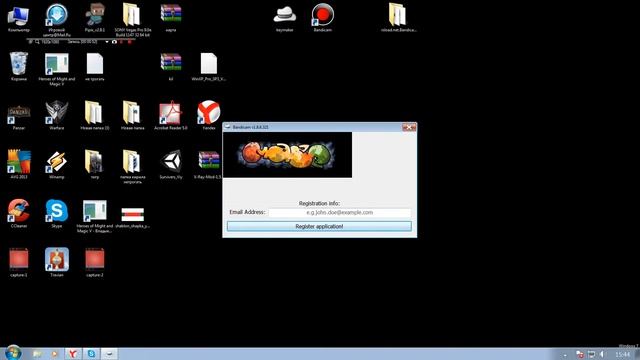Click the volume speaker tray icon
This screenshot has height=360, width=640.
pyautogui.click(x=601, y=354)
